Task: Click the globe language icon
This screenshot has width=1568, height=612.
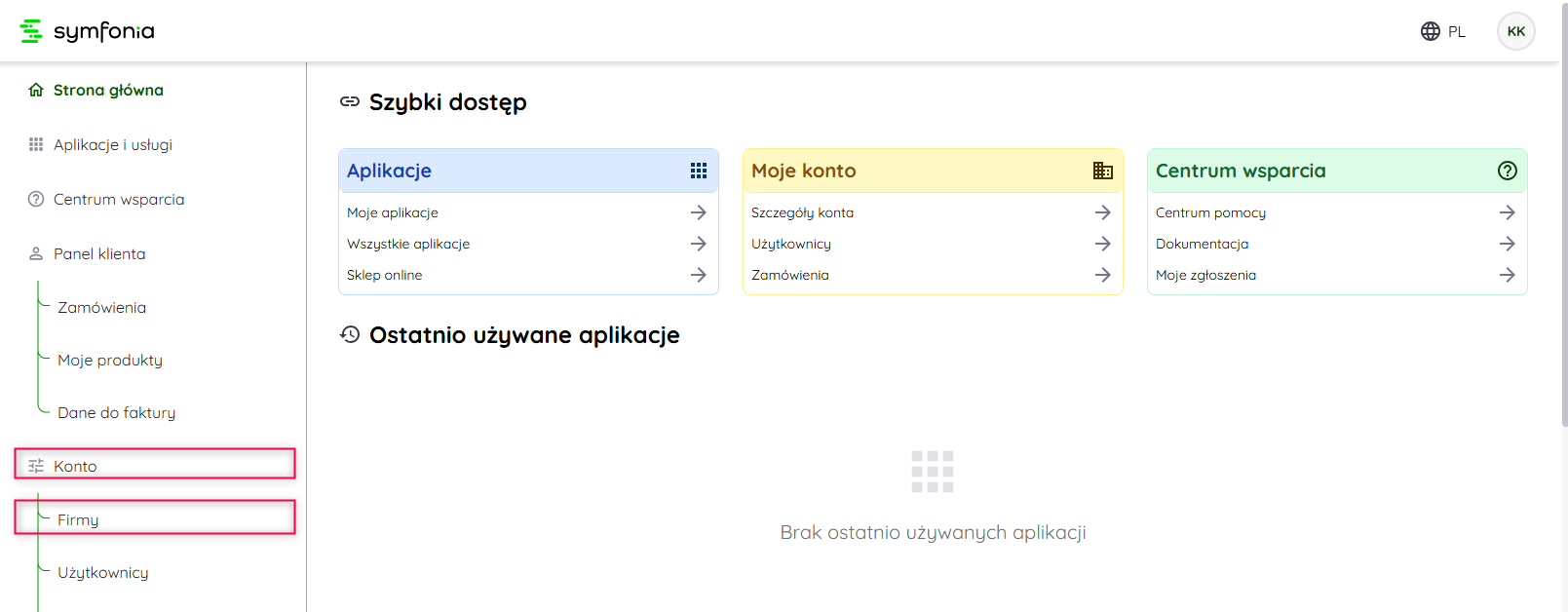Action: click(x=1430, y=31)
